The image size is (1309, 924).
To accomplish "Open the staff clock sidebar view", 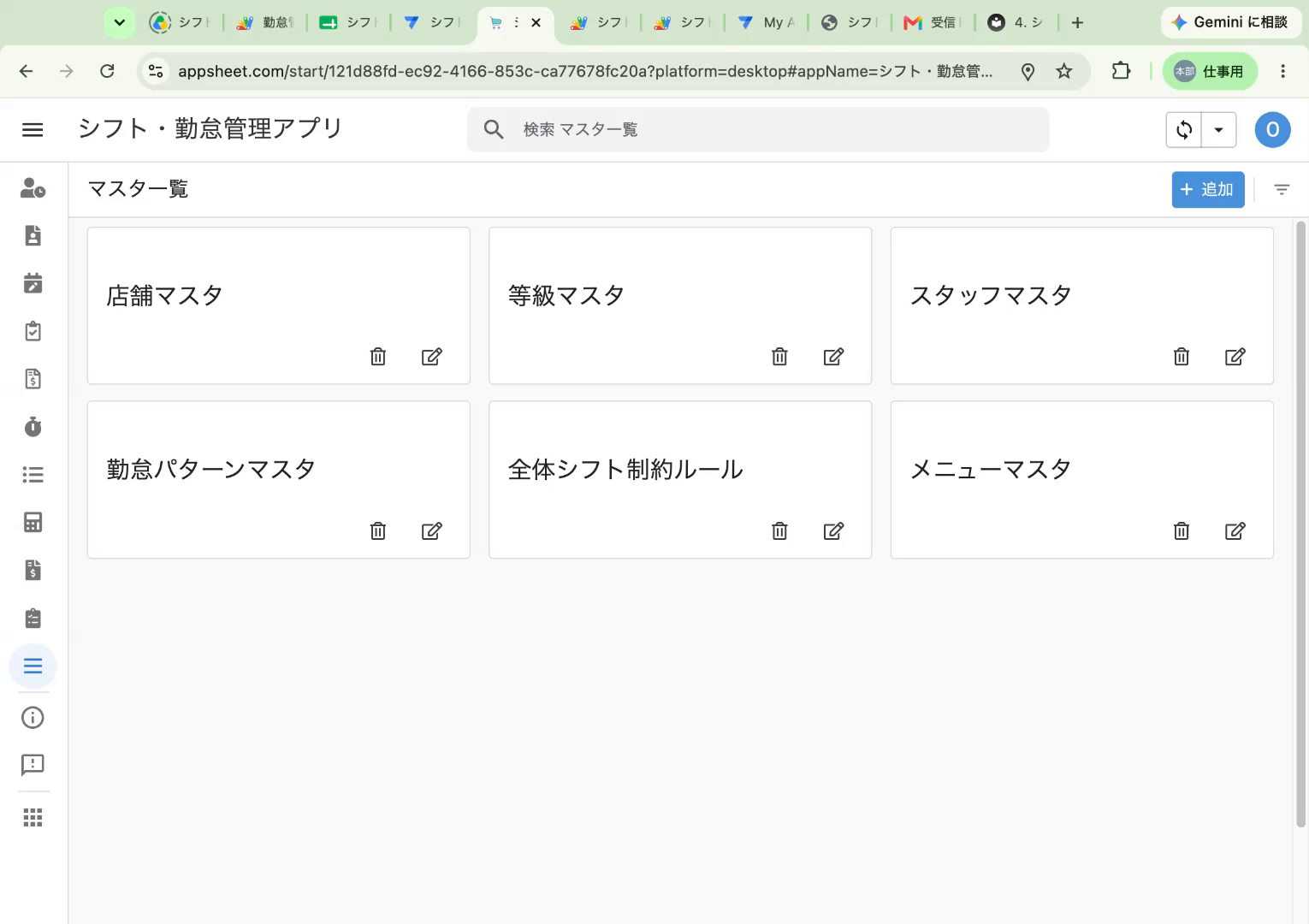I will (33, 188).
